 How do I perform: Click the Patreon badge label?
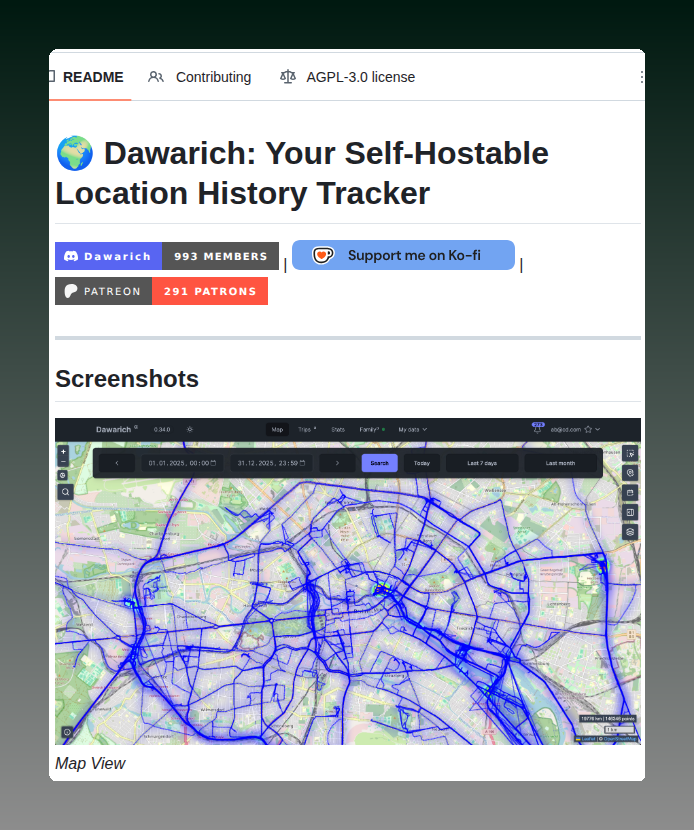[103, 291]
